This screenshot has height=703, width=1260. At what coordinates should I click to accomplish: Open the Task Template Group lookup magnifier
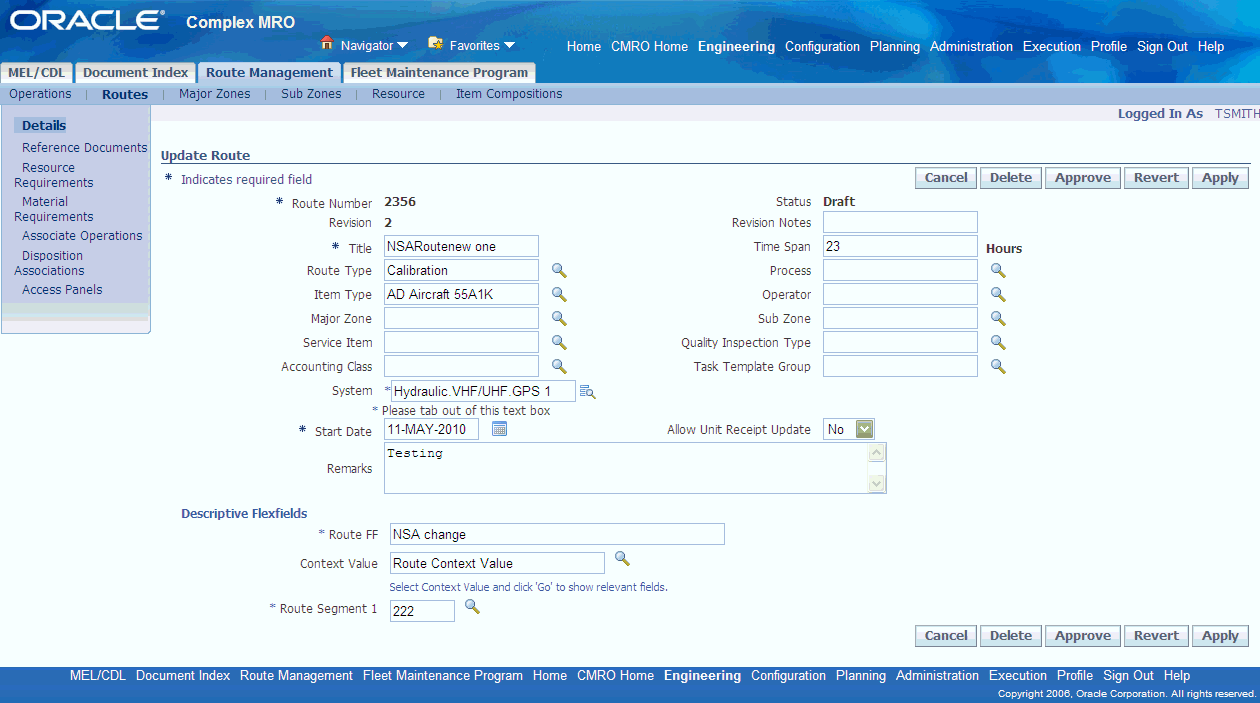pos(998,366)
